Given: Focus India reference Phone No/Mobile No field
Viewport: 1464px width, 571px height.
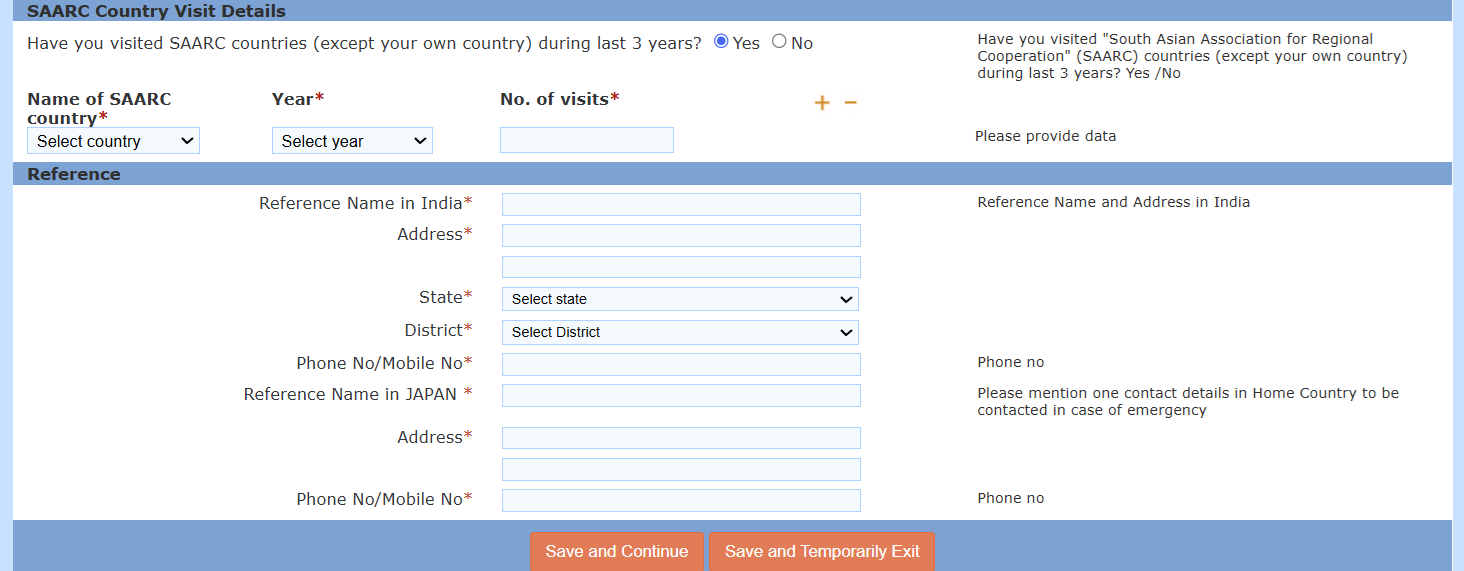Looking at the screenshot, I should click(681, 364).
